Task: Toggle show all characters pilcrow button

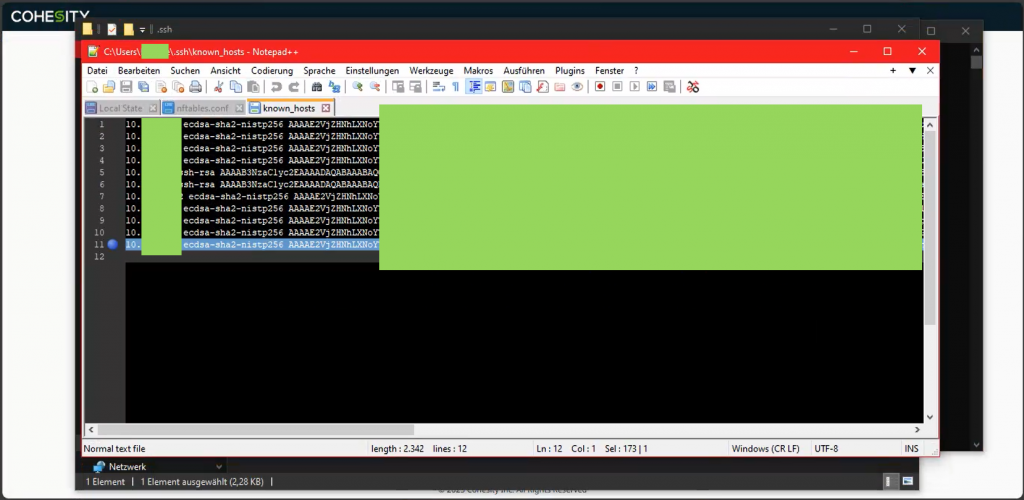Action: tap(455, 87)
